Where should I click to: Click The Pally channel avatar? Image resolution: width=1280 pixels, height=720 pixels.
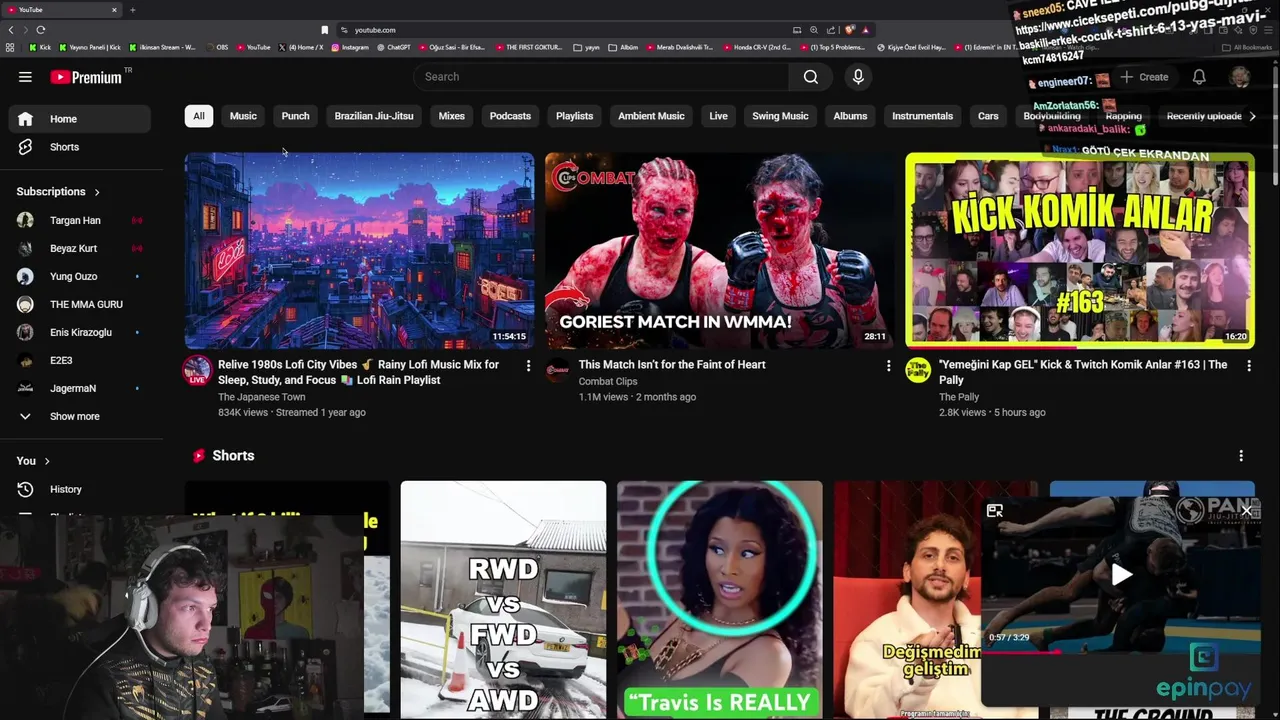918,371
